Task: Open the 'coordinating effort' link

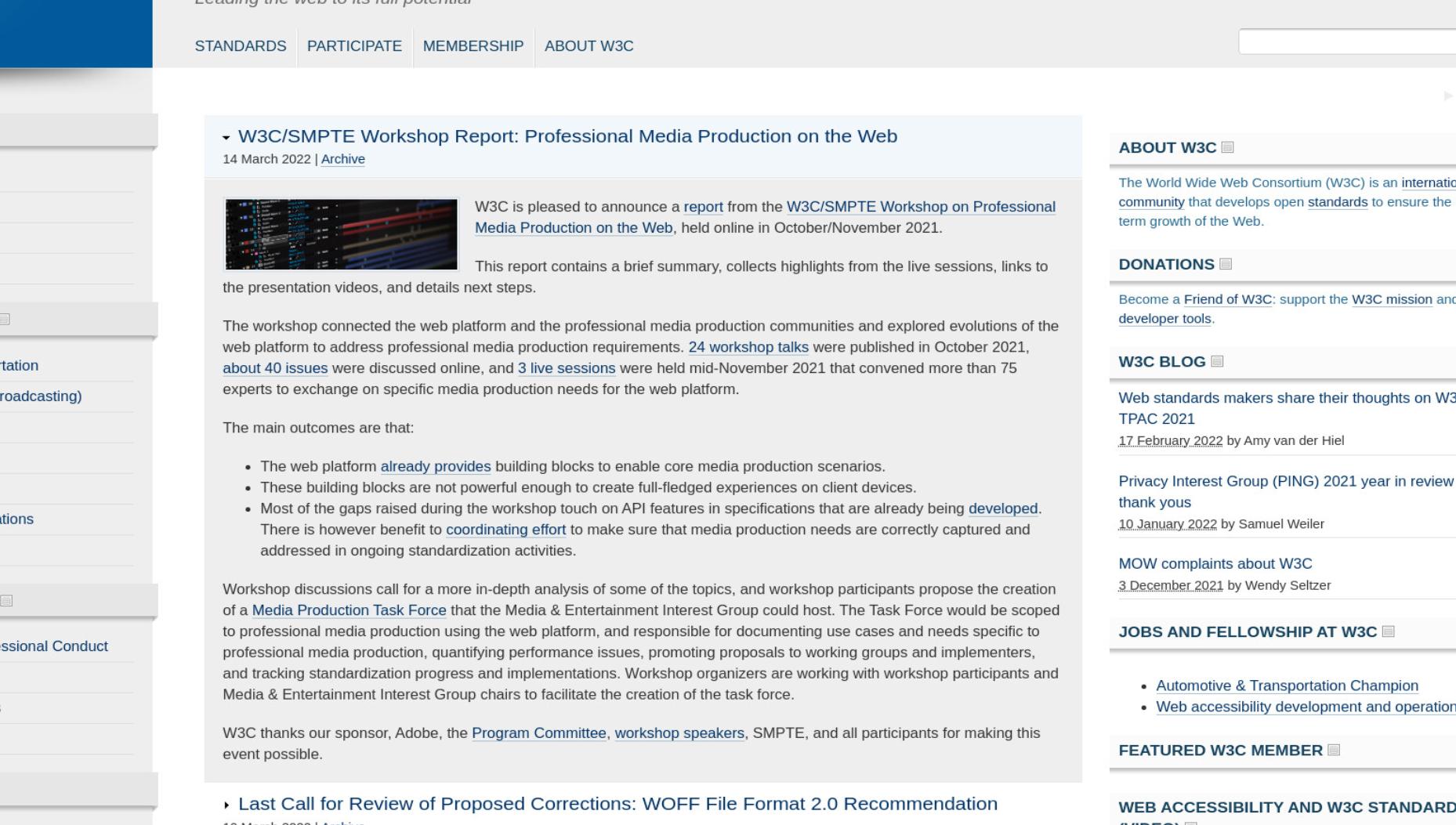Action: pyautogui.click(x=505, y=530)
